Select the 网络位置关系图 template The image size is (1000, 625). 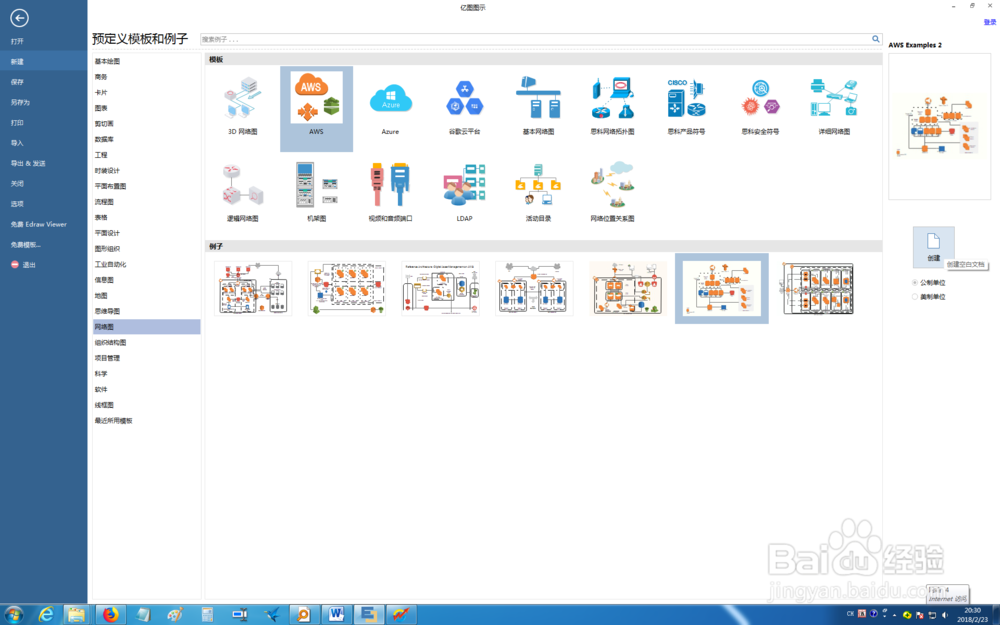pos(612,192)
